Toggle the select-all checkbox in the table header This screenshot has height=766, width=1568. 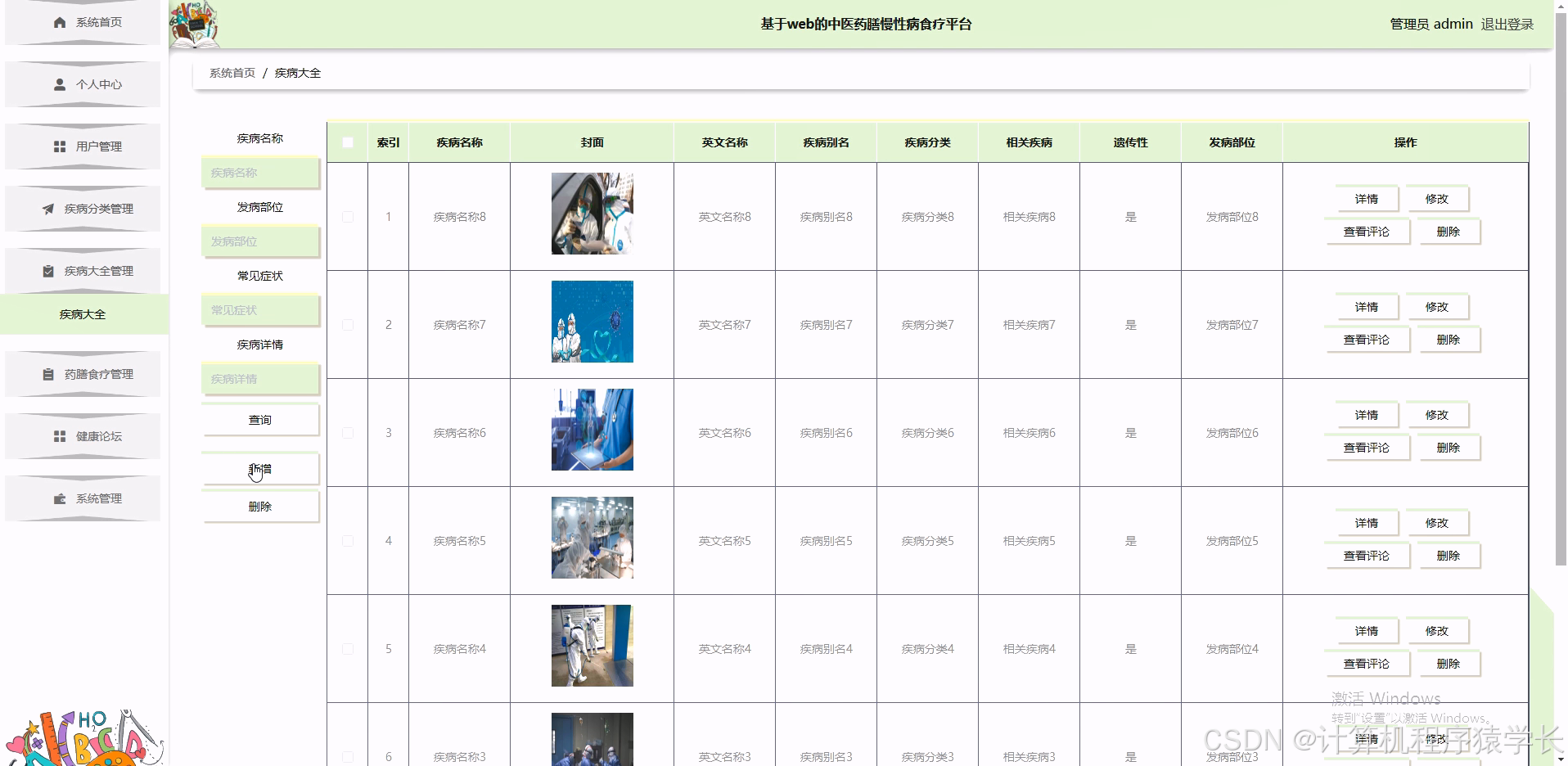pyautogui.click(x=347, y=141)
